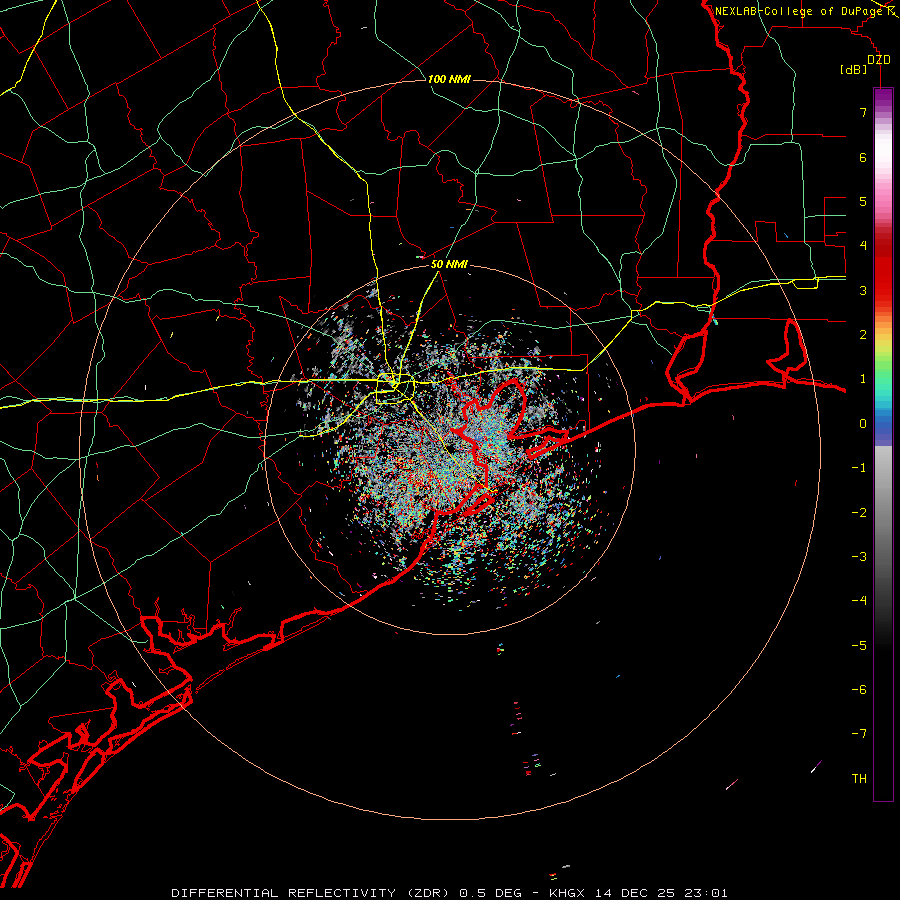Click the "-4" value on the dB scale
Screen dimensions: 900x900
pos(859,601)
